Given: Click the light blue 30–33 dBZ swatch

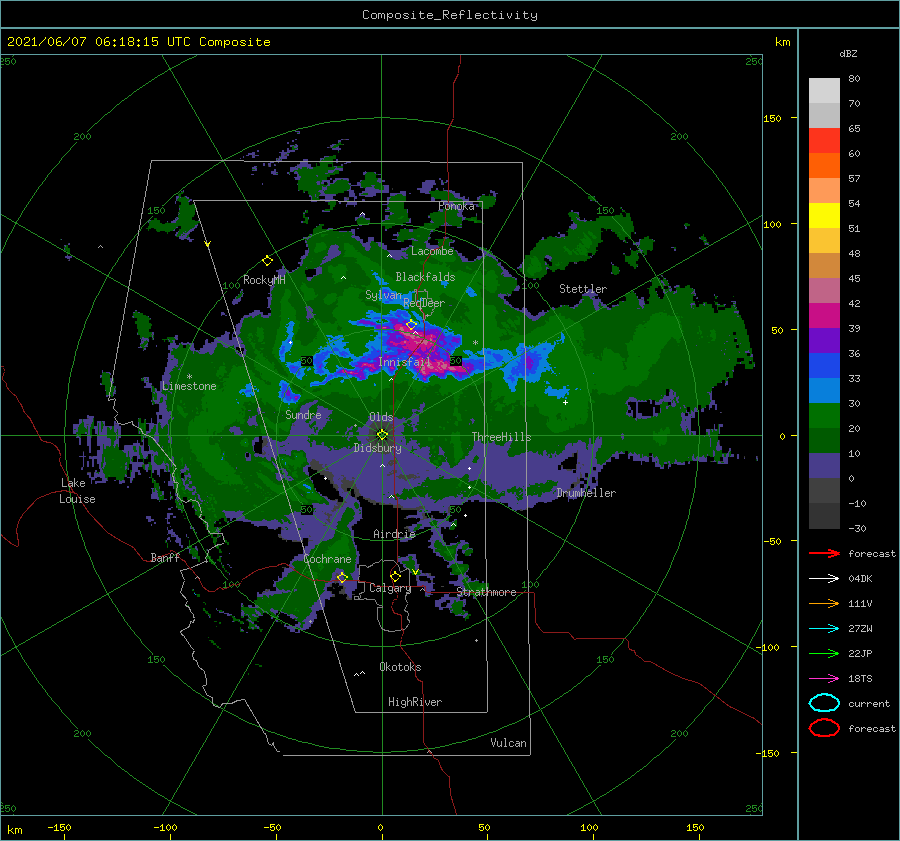Looking at the screenshot, I should coord(824,391).
